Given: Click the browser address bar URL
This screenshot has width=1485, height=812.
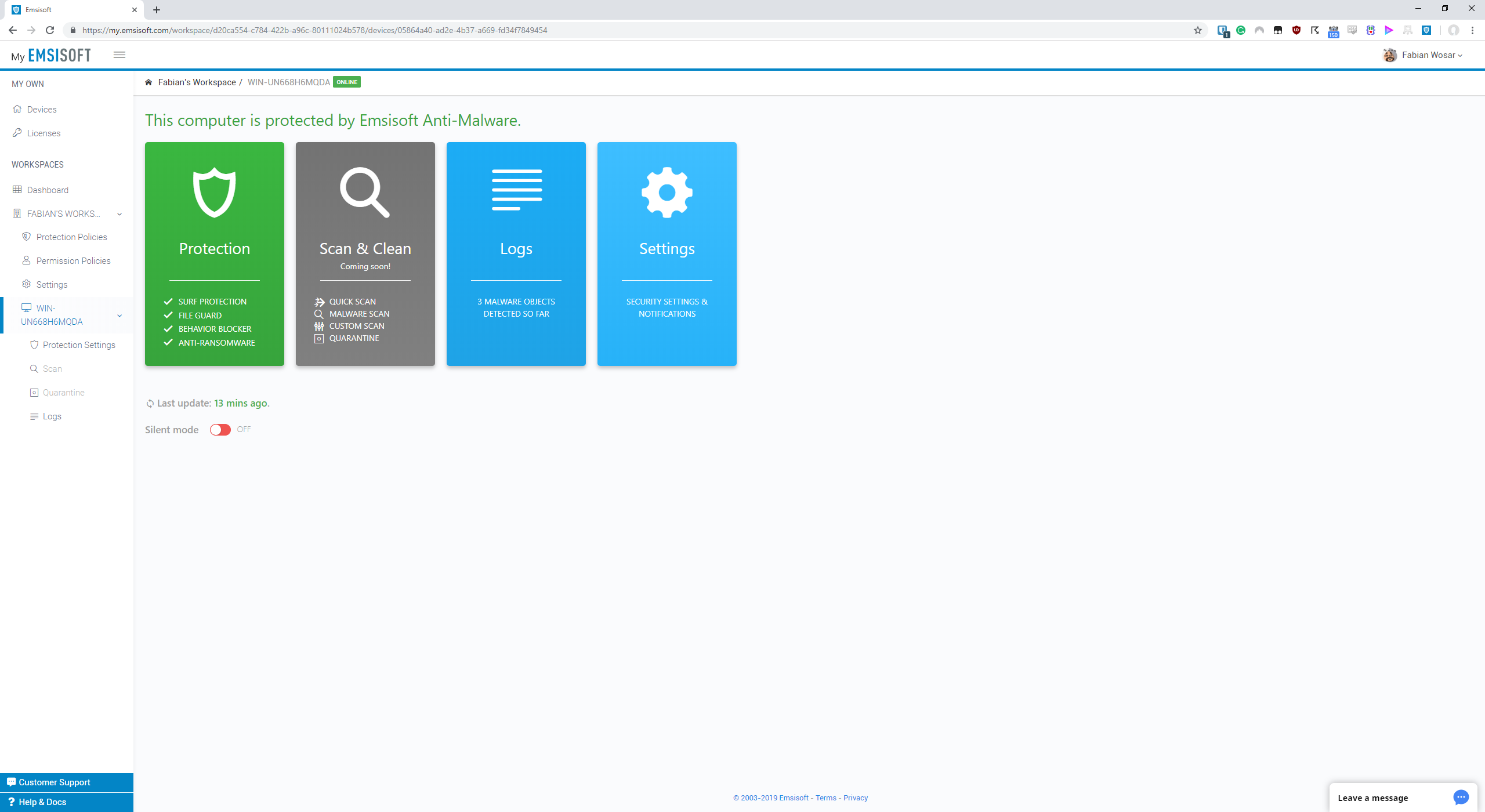Looking at the screenshot, I should click(314, 30).
